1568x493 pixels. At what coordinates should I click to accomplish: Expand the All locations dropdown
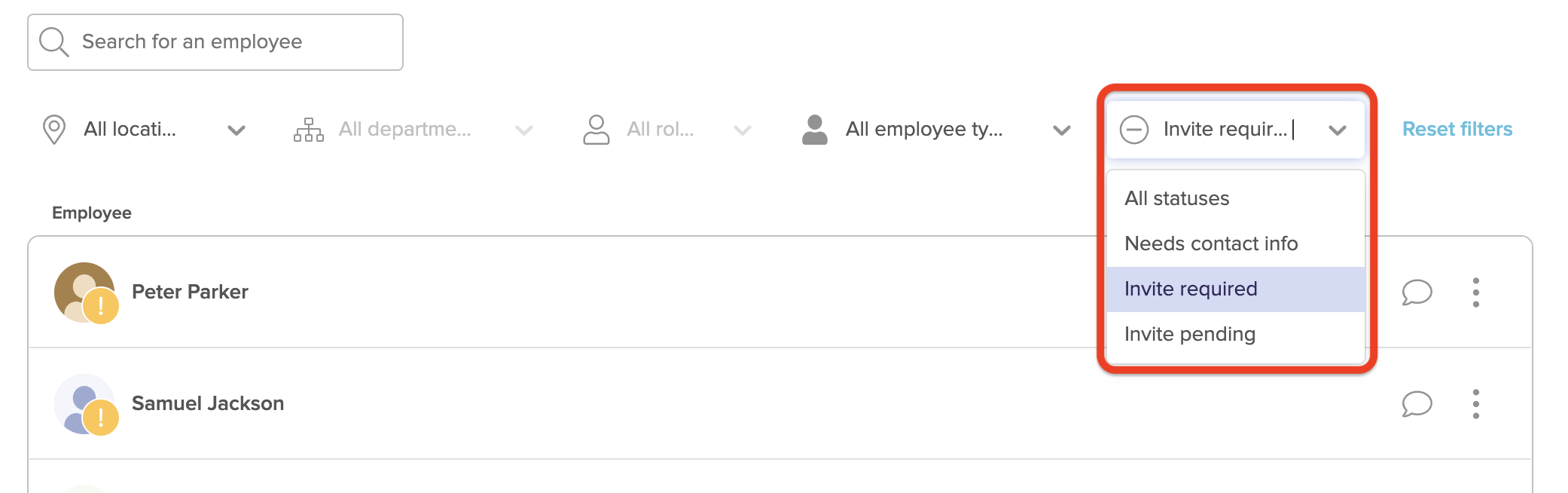point(236,129)
